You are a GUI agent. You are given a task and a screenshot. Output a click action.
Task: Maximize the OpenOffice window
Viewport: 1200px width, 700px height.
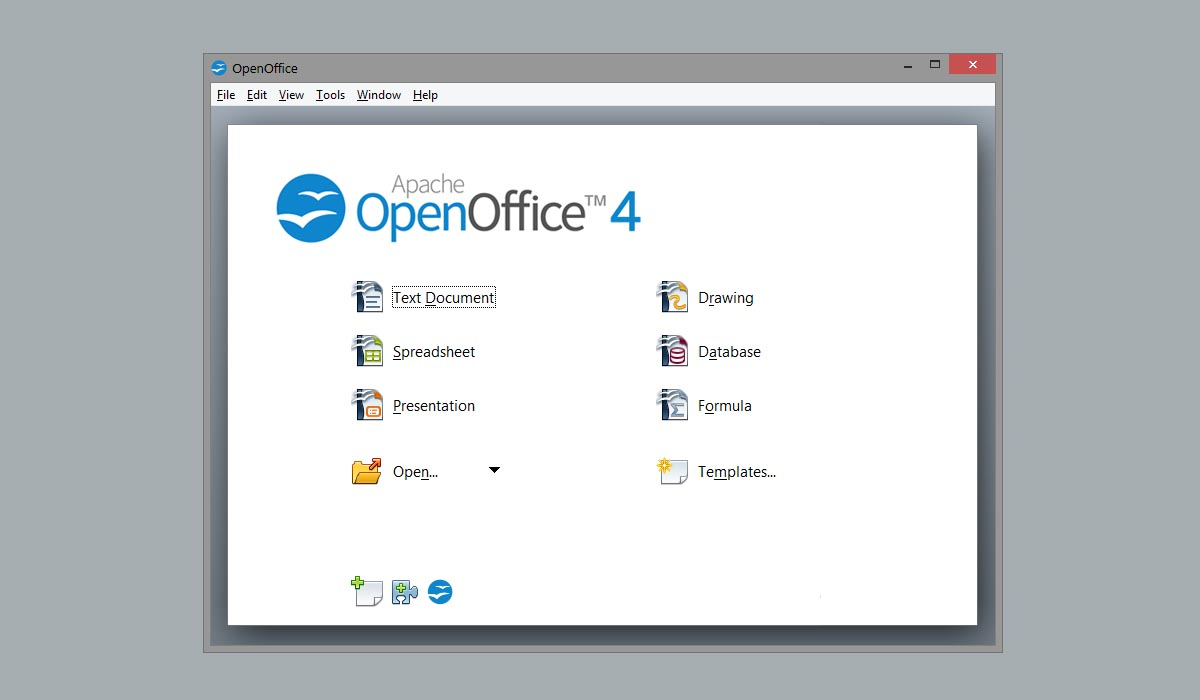(935, 64)
